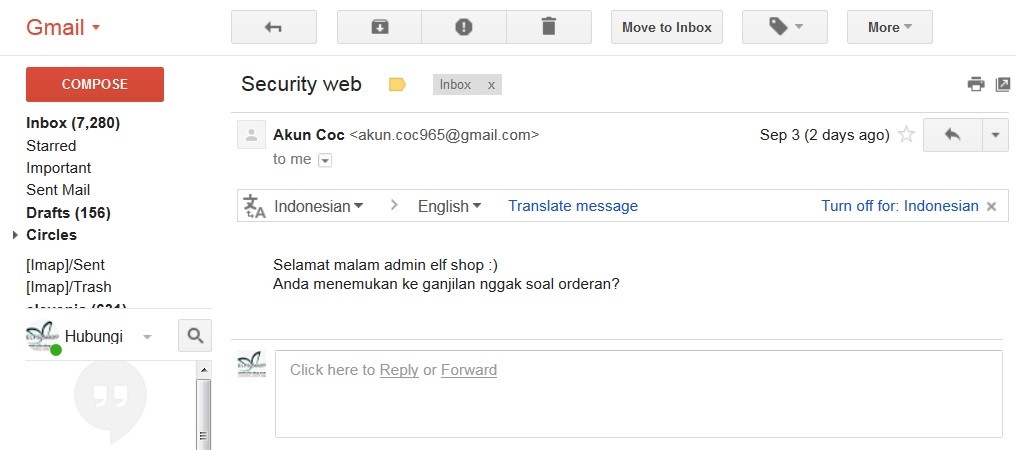
Task: Star the message from Akun Coc
Action: [906, 135]
